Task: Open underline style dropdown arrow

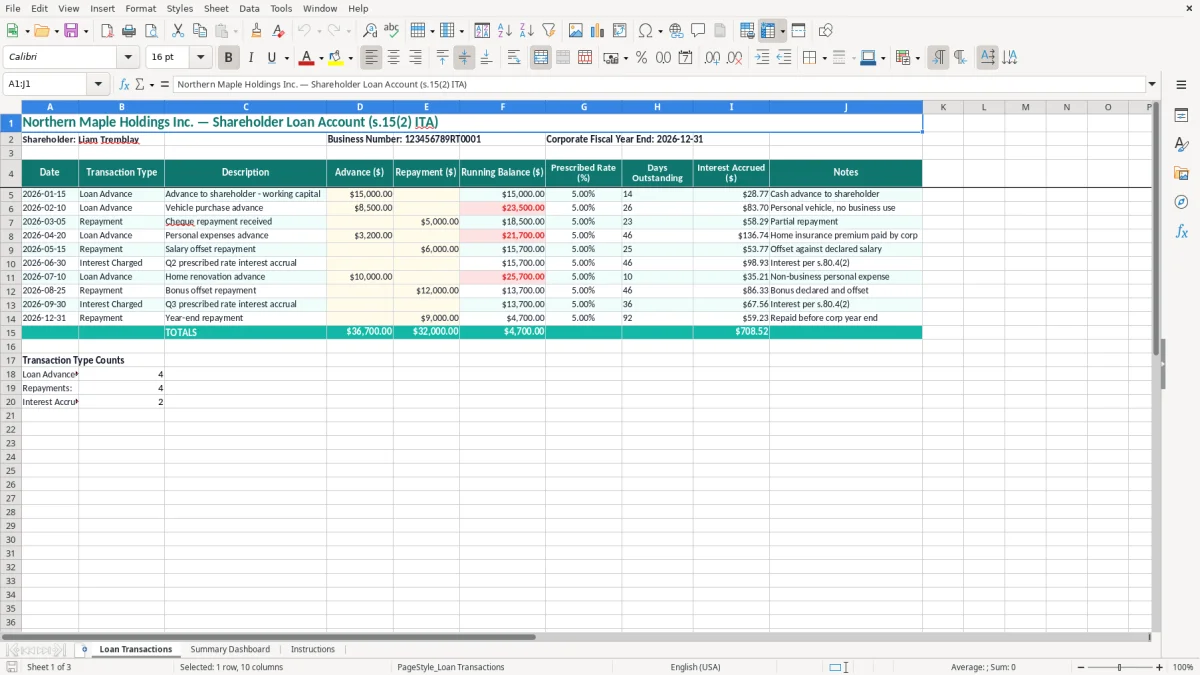Action: [286, 58]
